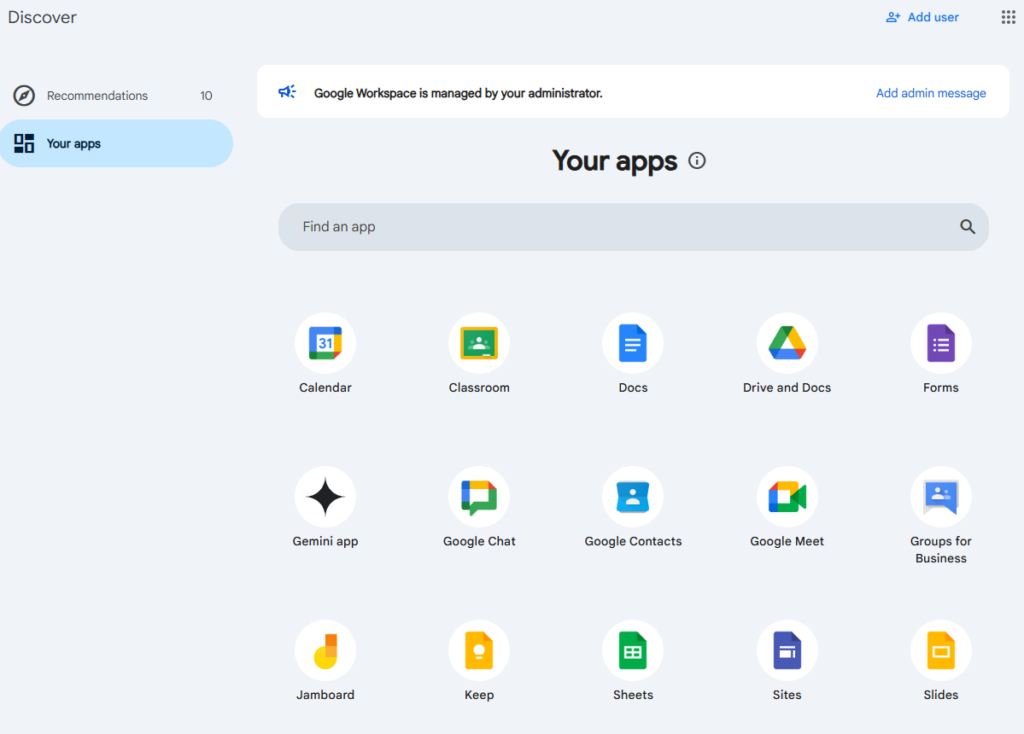Open Google Sites
This screenshot has height=734, width=1024.
pyautogui.click(x=787, y=651)
